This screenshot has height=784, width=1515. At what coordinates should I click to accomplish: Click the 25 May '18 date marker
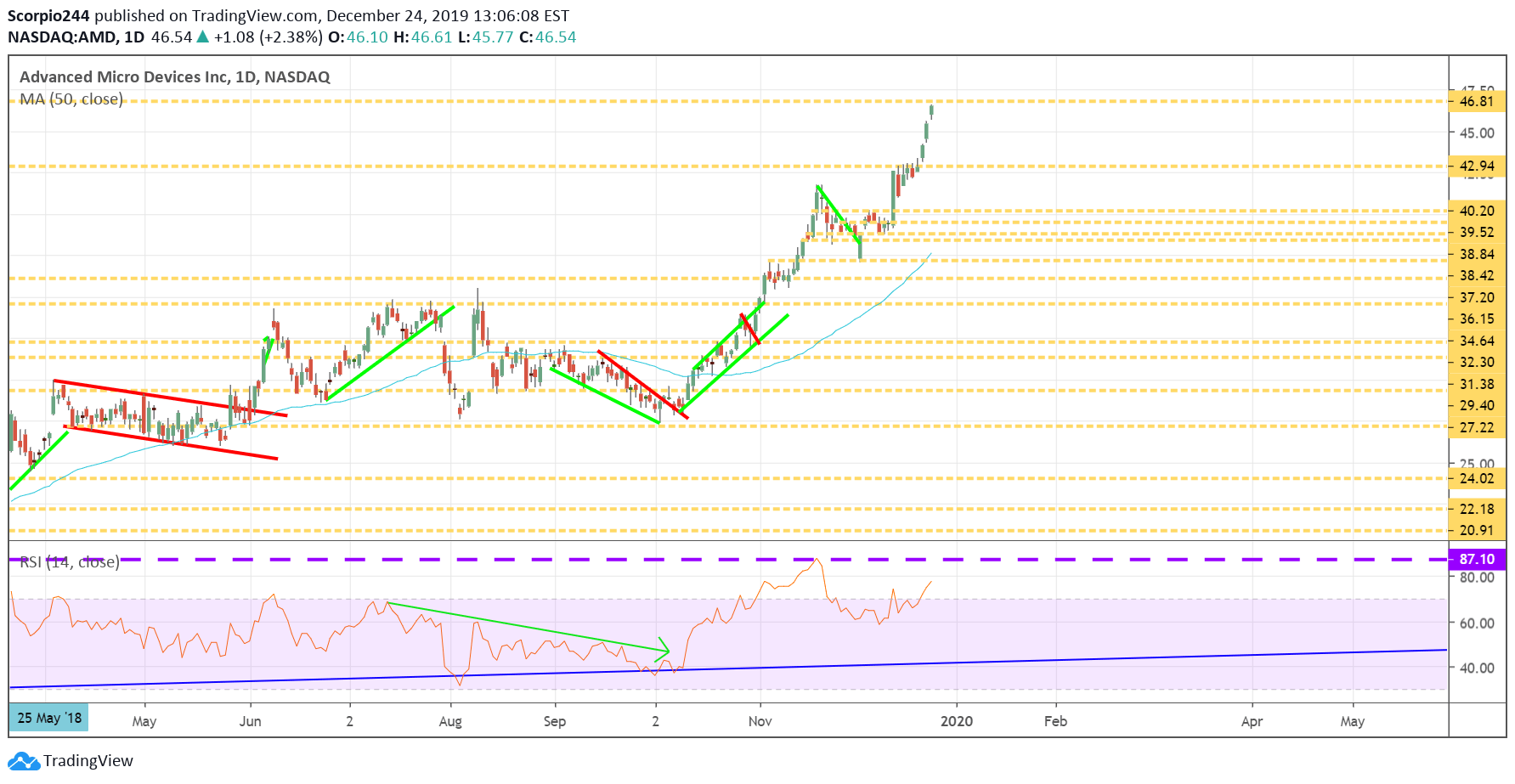pos(49,719)
